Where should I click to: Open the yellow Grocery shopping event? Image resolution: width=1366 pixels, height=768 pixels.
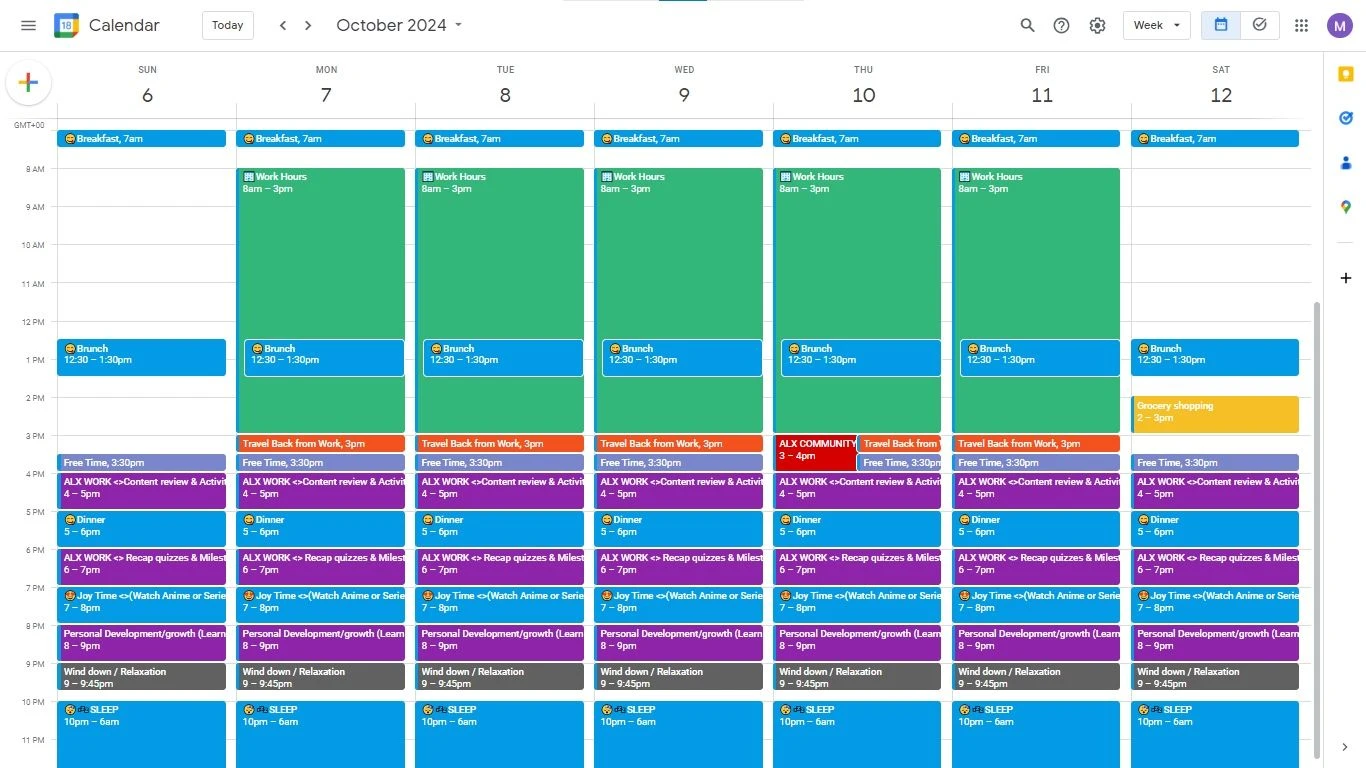[1214, 413]
